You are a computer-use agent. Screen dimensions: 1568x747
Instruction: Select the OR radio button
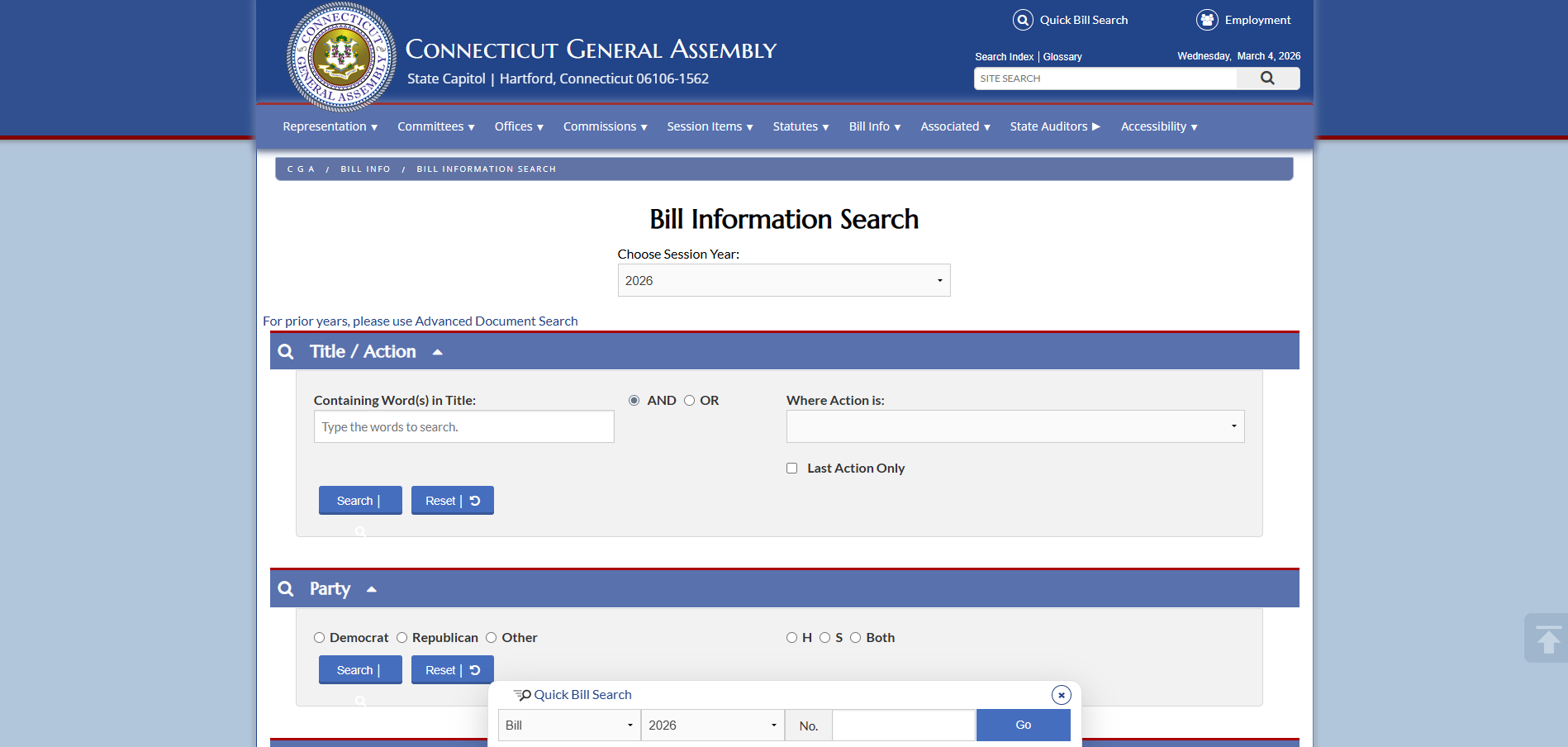pos(689,401)
